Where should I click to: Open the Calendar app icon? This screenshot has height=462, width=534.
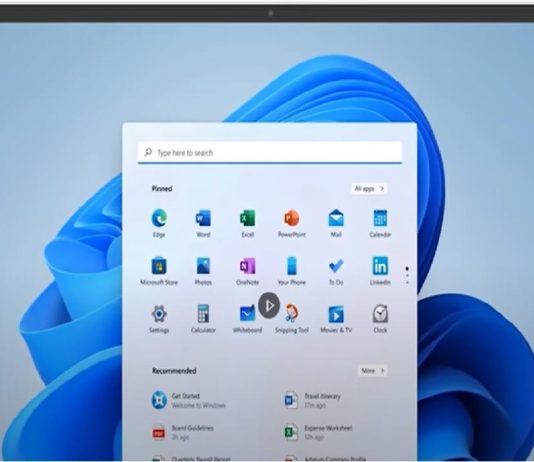pyautogui.click(x=380, y=218)
